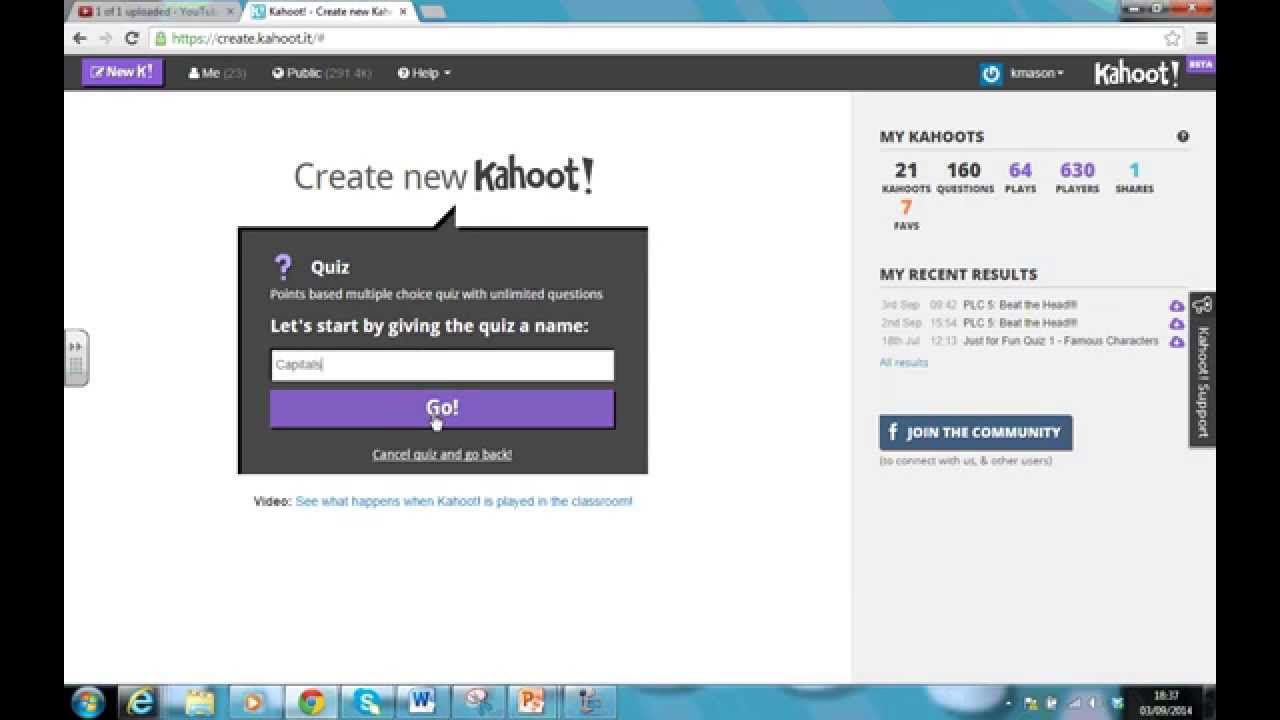
Task: Open the kmason account dropdown
Action: click(1037, 73)
